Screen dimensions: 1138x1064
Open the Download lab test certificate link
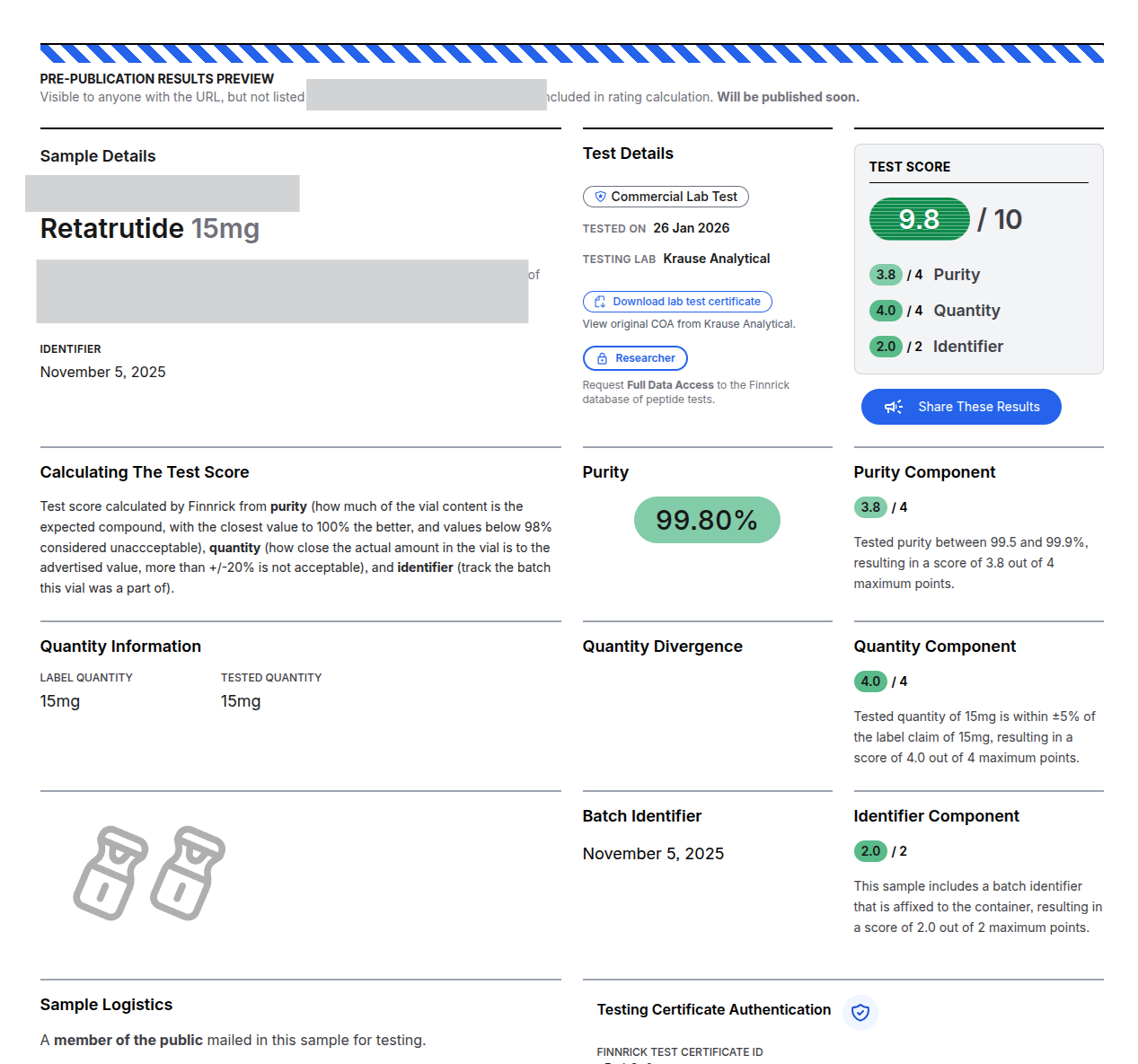[x=686, y=302]
